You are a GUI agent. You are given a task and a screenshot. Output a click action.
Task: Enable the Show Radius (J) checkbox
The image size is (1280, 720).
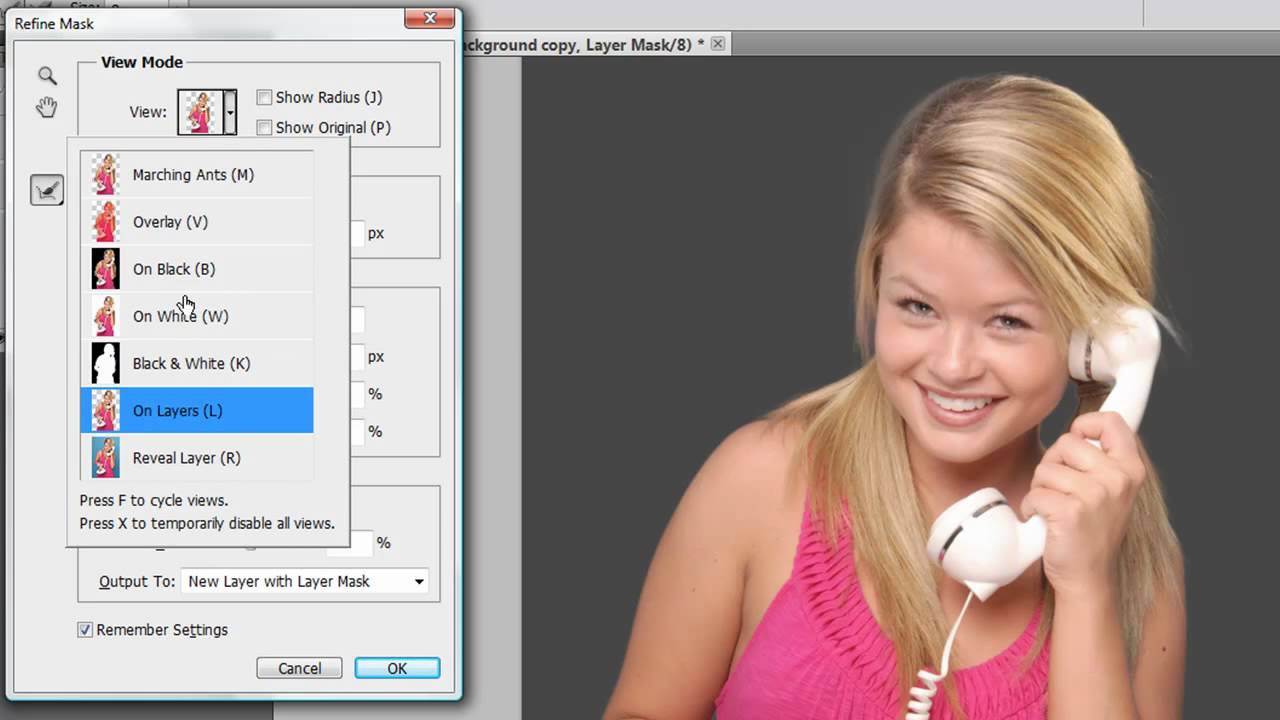(x=264, y=97)
